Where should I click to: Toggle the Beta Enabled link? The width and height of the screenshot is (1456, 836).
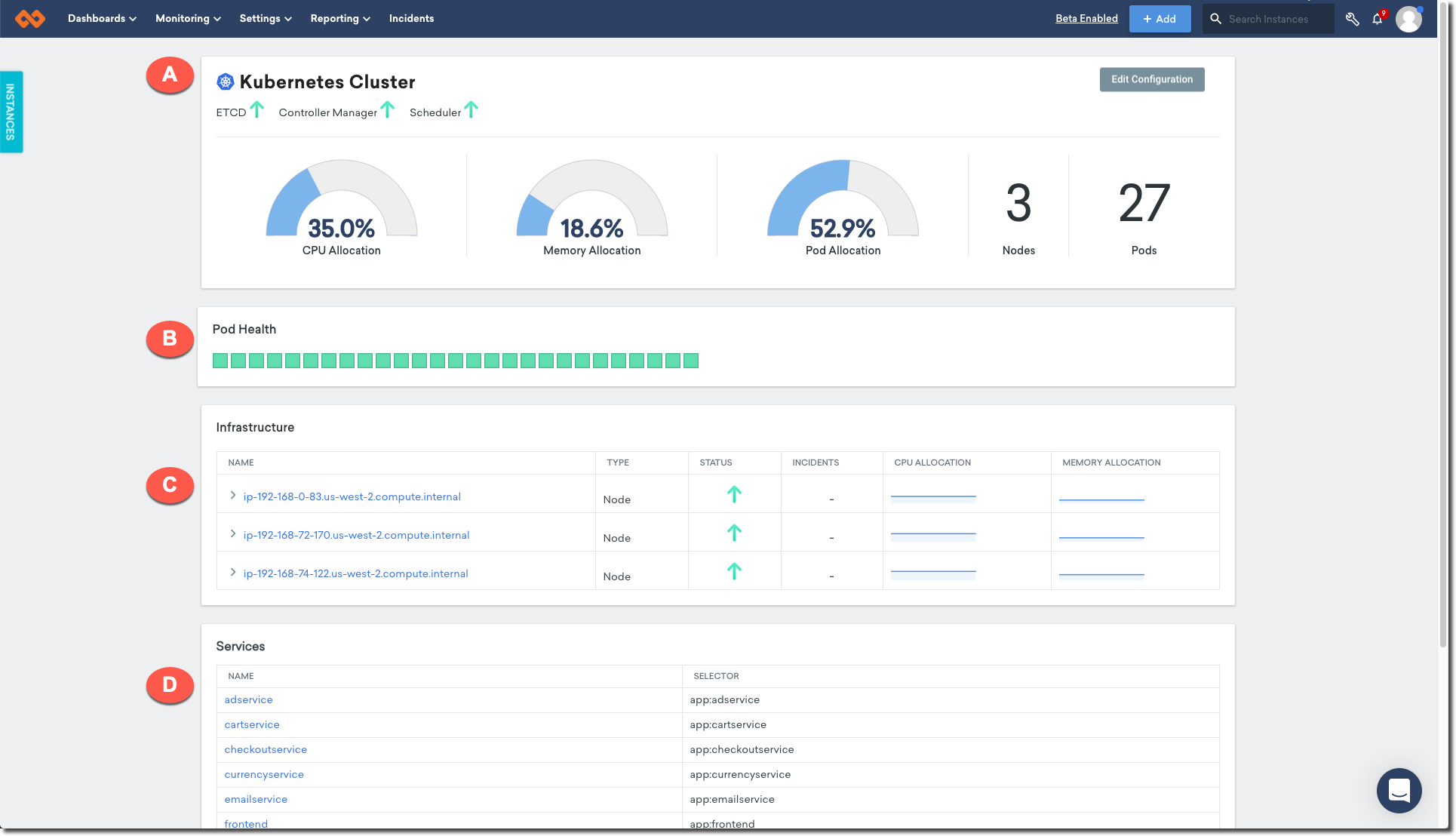pyautogui.click(x=1086, y=18)
